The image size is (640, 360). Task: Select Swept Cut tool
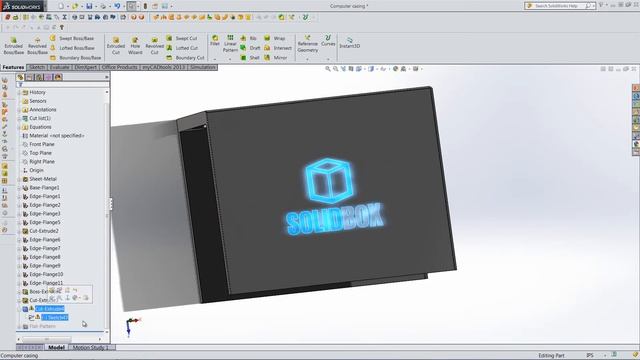[182, 38]
